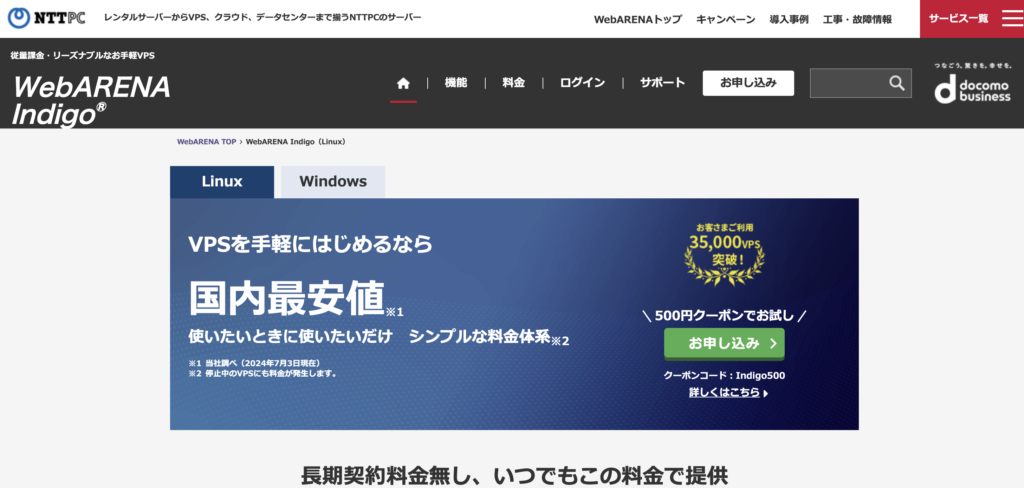Screen dimensions: 1024x488
Task: Click the 500円クーポンでお試し text
Action: coord(724,316)
